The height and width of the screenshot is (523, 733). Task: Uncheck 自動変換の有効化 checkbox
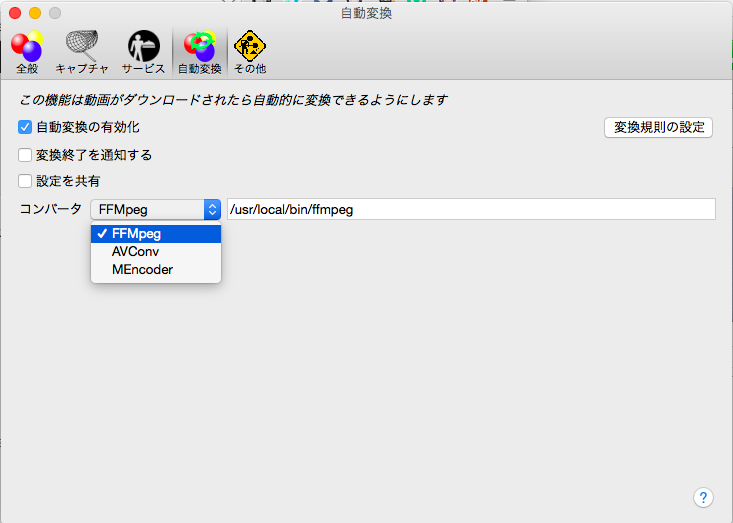(25, 127)
